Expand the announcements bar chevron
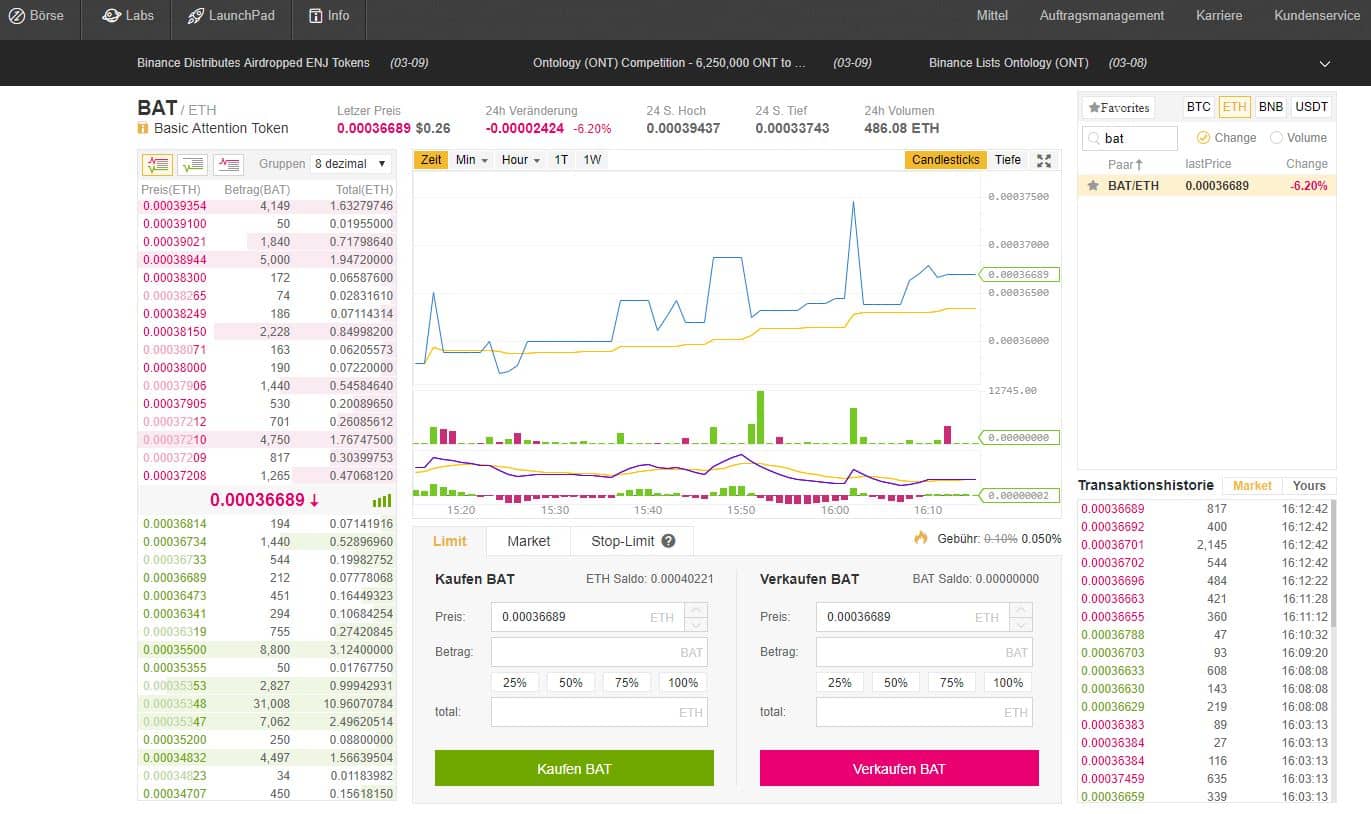Viewport: 1371px width, 814px height. (1325, 63)
